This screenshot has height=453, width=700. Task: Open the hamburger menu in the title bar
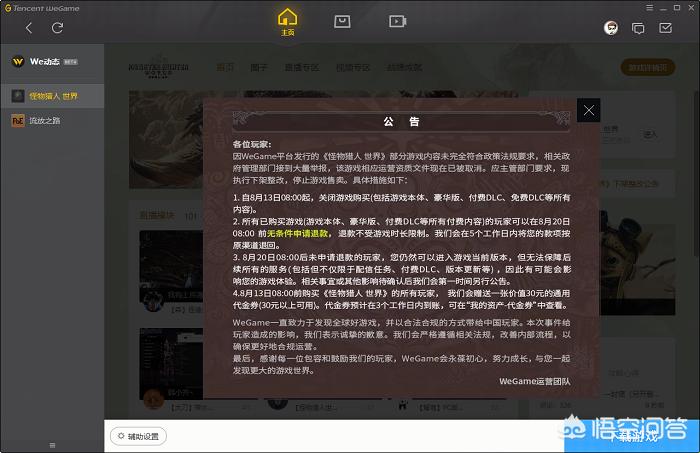650,8
